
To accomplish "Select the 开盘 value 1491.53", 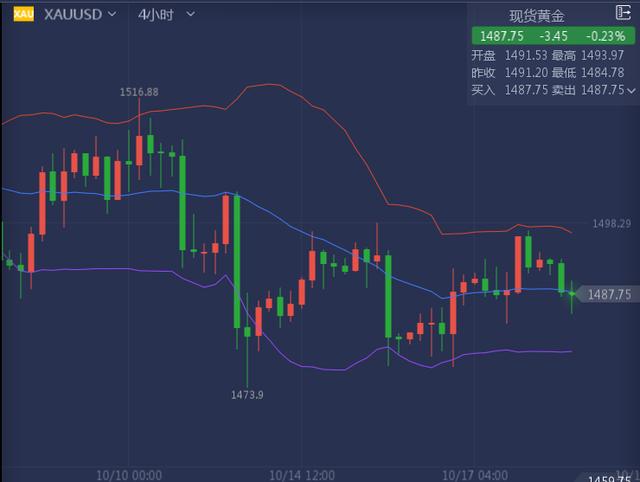I will [x=523, y=55].
